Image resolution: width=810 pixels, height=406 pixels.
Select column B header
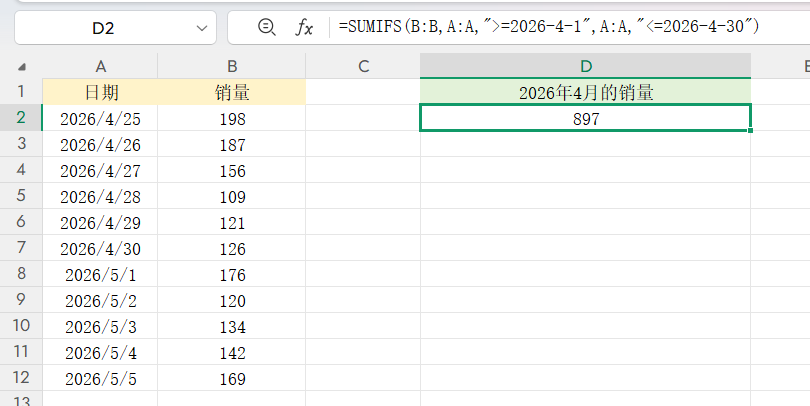coord(232,66)
